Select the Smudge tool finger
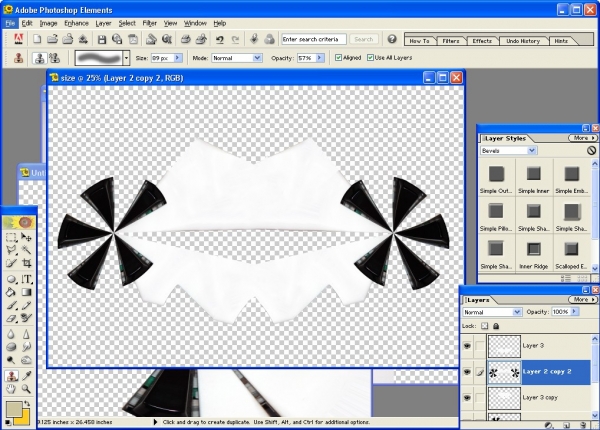This screenshot has width=600, height=430. point(26,347)
